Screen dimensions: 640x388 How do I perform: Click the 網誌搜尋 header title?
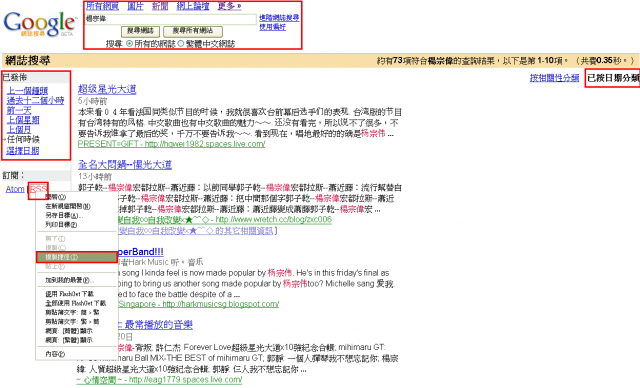(28, 60)
